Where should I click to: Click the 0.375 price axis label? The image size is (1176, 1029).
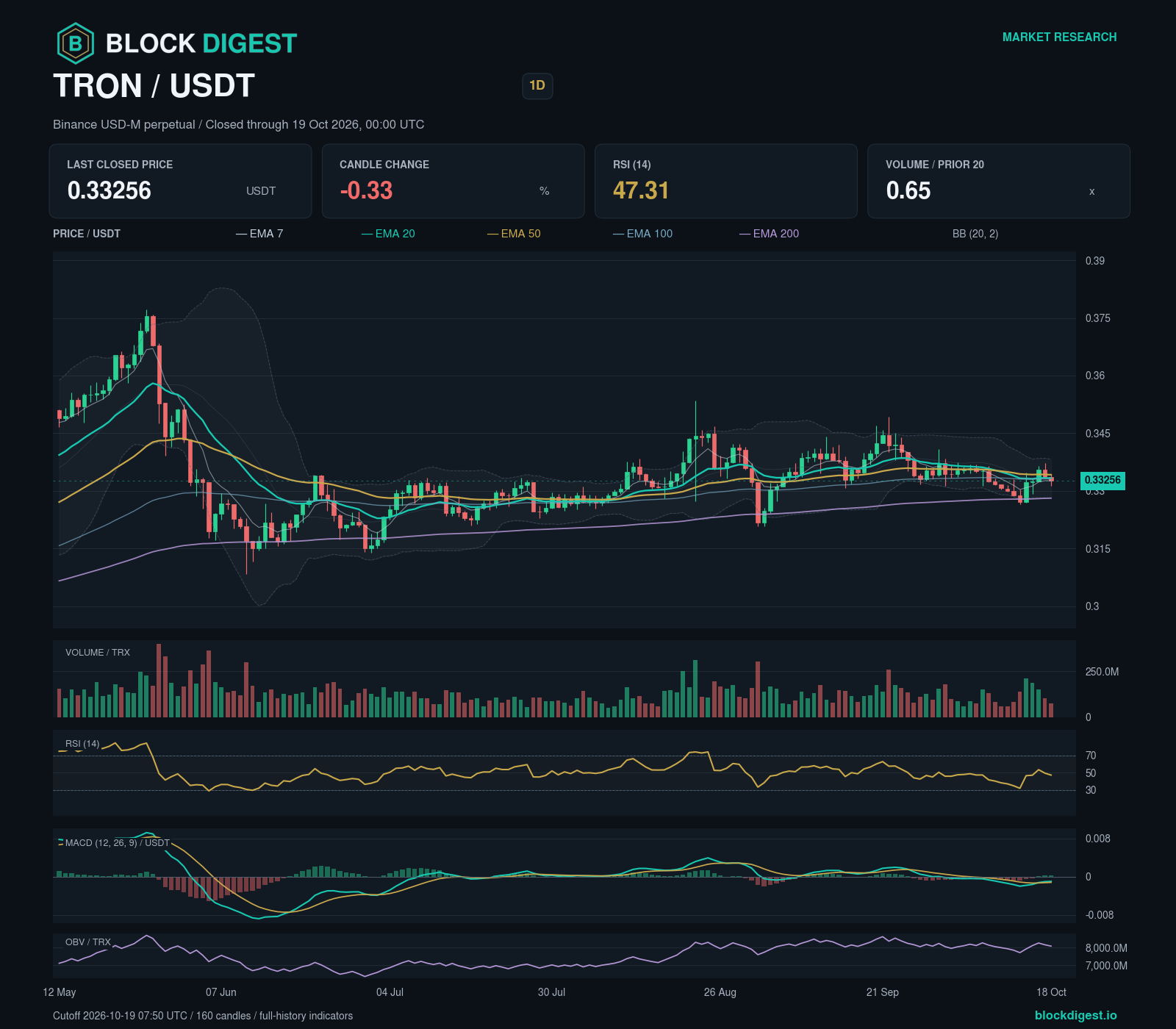(x=1098, y=318)
